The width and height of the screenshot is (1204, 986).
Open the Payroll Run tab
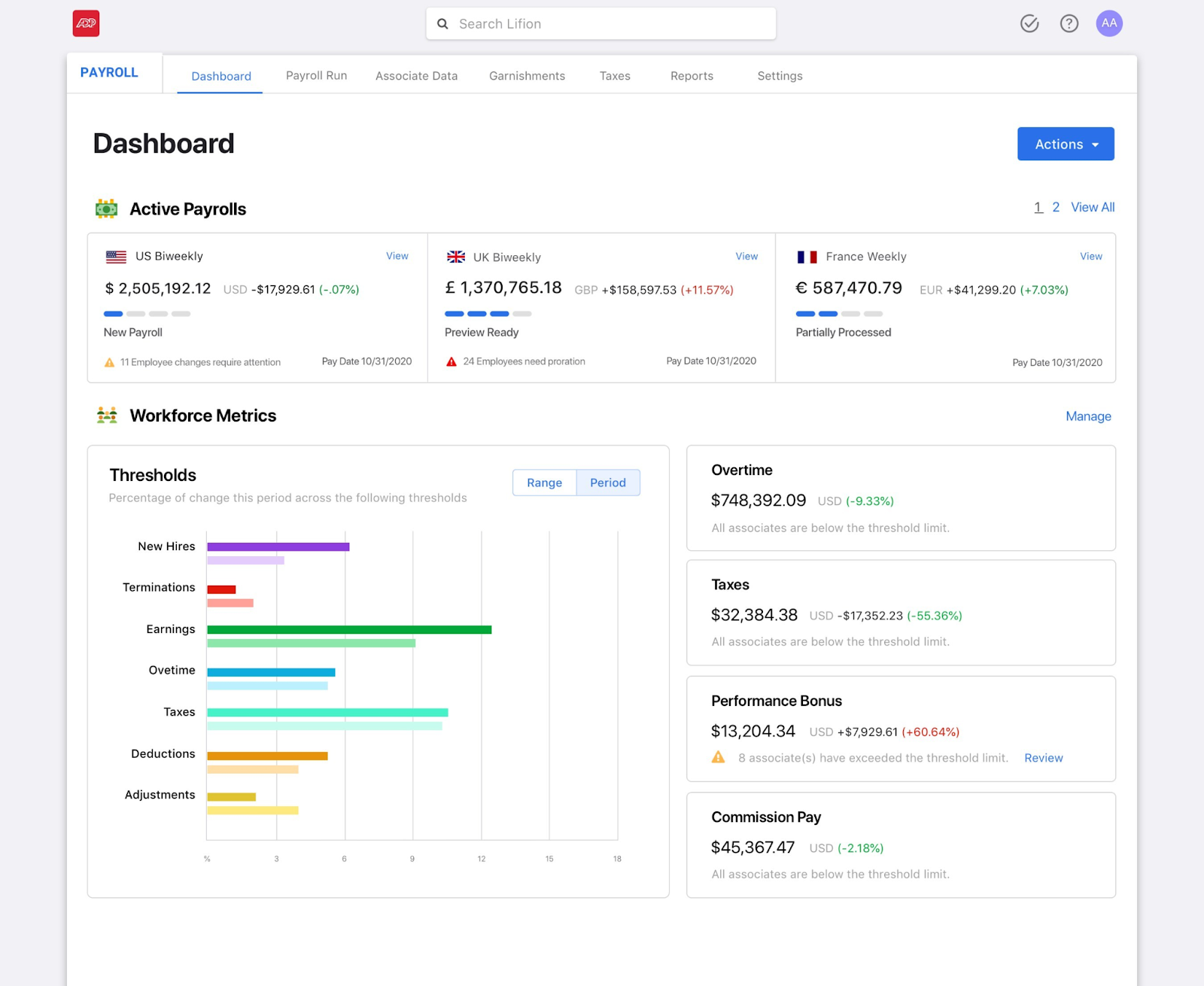click(x=316, y=75)
